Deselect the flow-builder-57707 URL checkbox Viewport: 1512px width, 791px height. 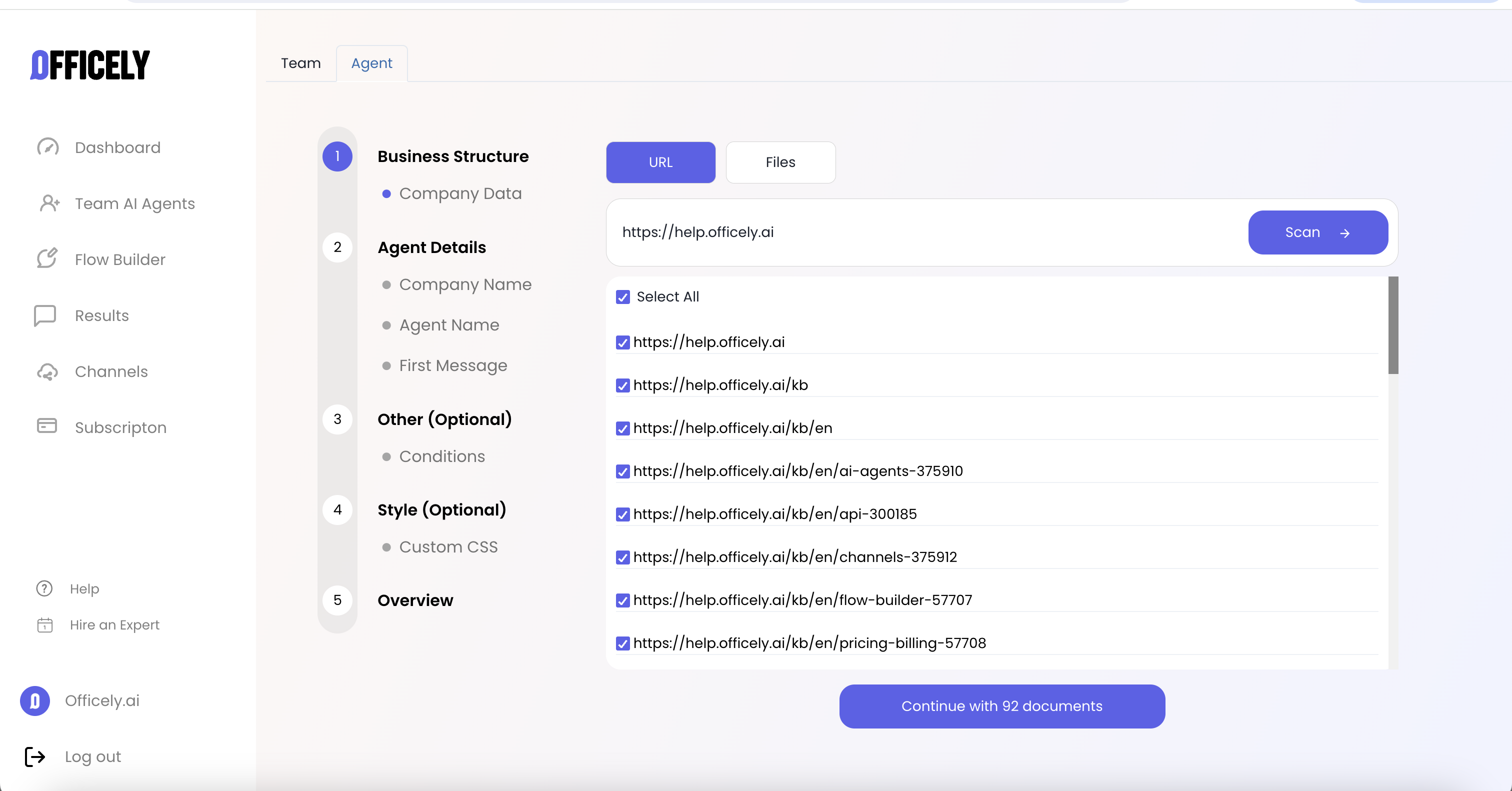click(x=623, y=600)
